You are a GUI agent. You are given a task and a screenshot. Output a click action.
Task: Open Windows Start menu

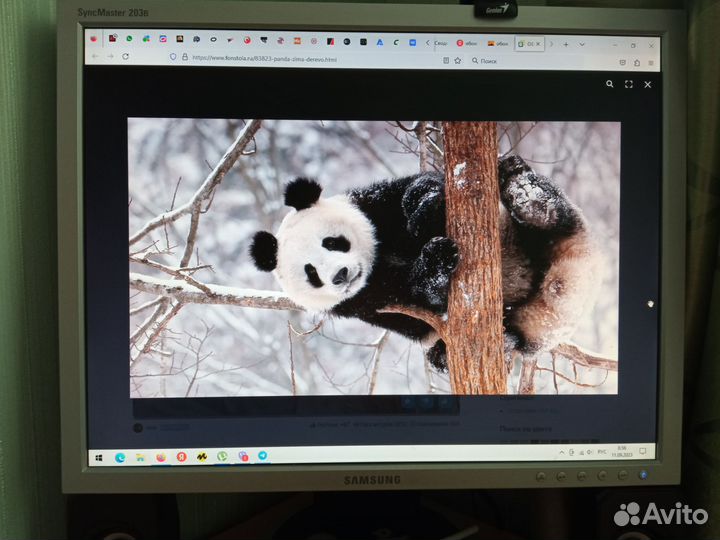99,456
